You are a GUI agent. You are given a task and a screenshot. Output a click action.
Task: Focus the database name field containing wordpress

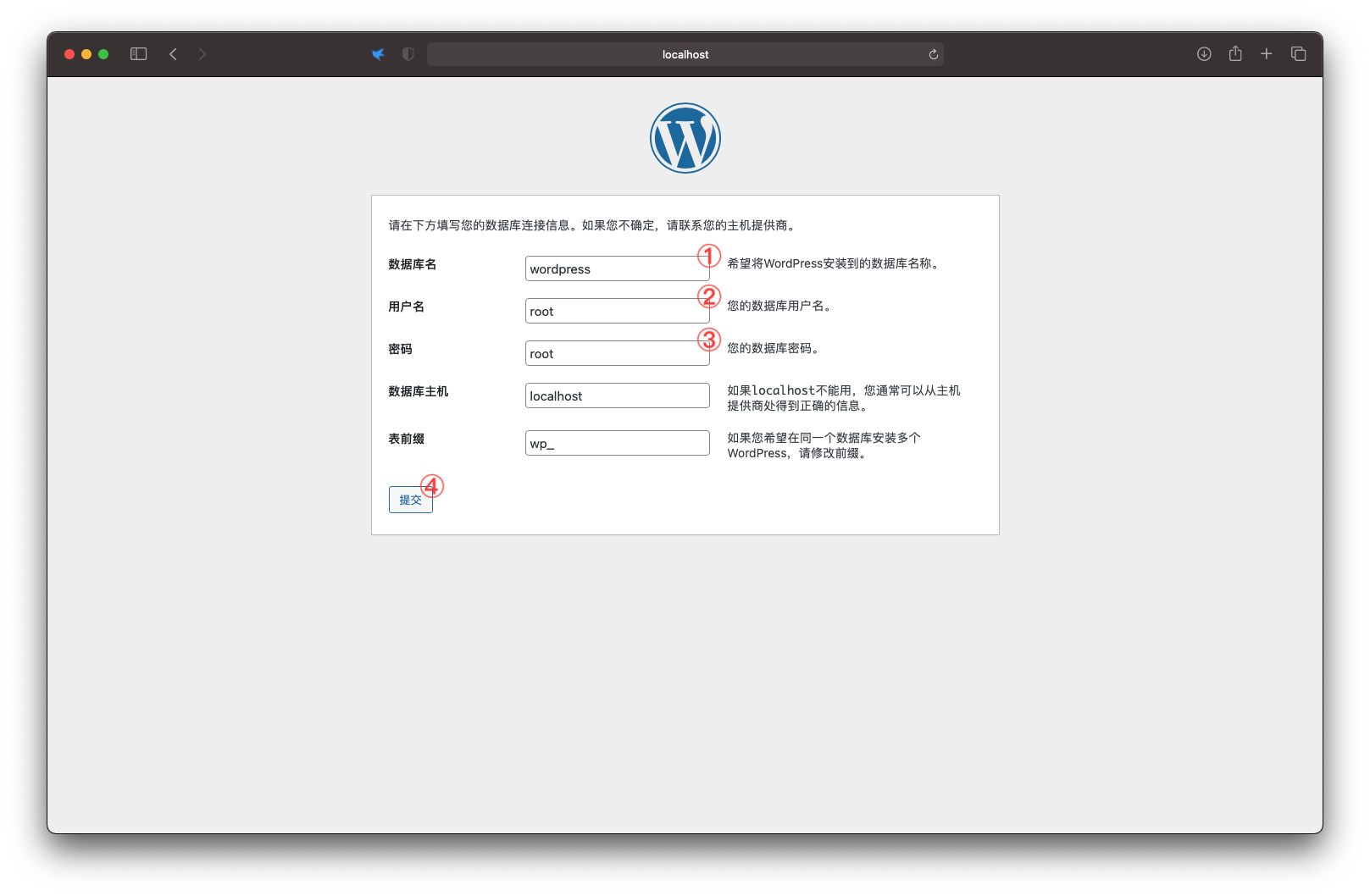616,269
